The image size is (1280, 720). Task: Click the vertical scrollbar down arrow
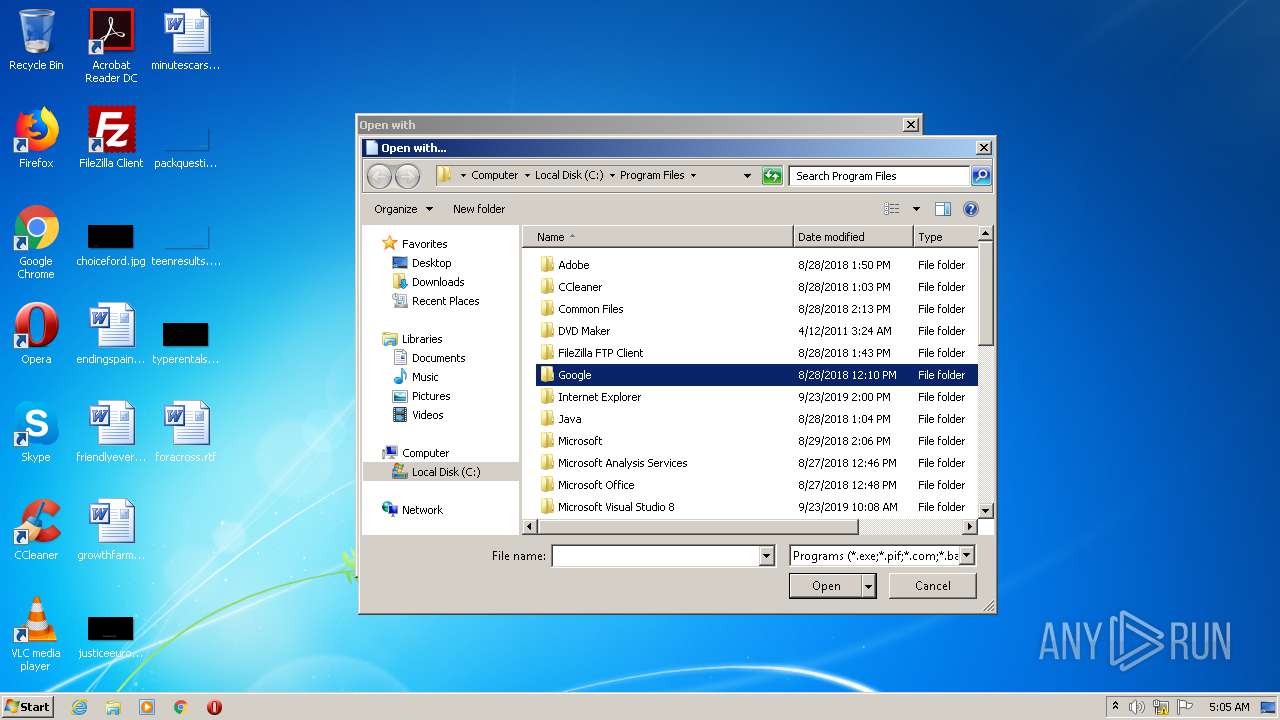(x=985, y=510)
